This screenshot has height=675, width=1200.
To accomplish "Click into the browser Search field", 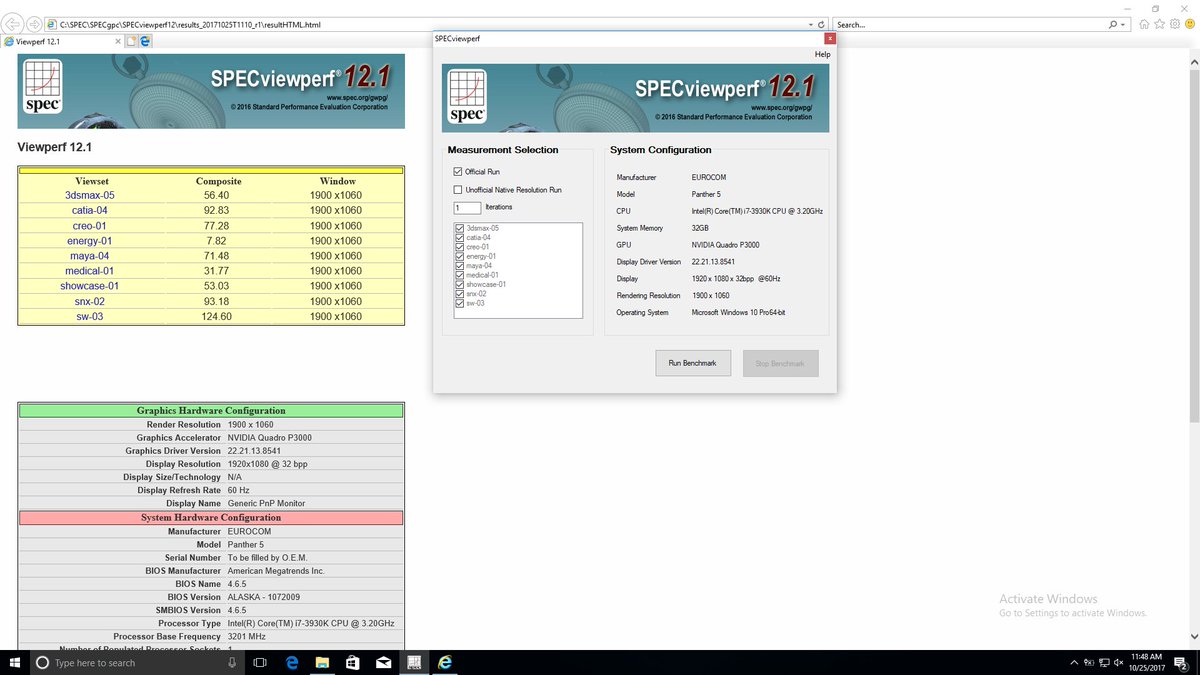I will [x=970, y=24].
